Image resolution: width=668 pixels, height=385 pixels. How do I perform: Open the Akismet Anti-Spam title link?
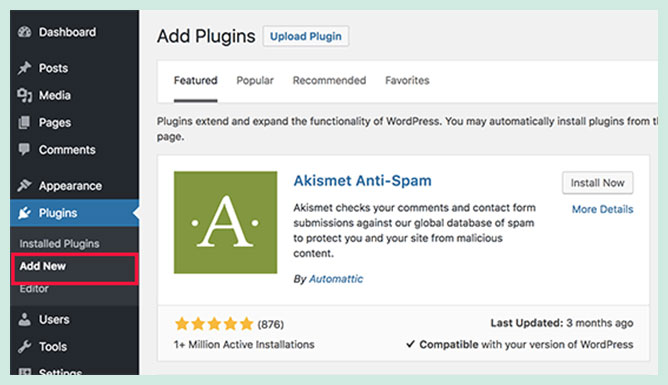363,181
